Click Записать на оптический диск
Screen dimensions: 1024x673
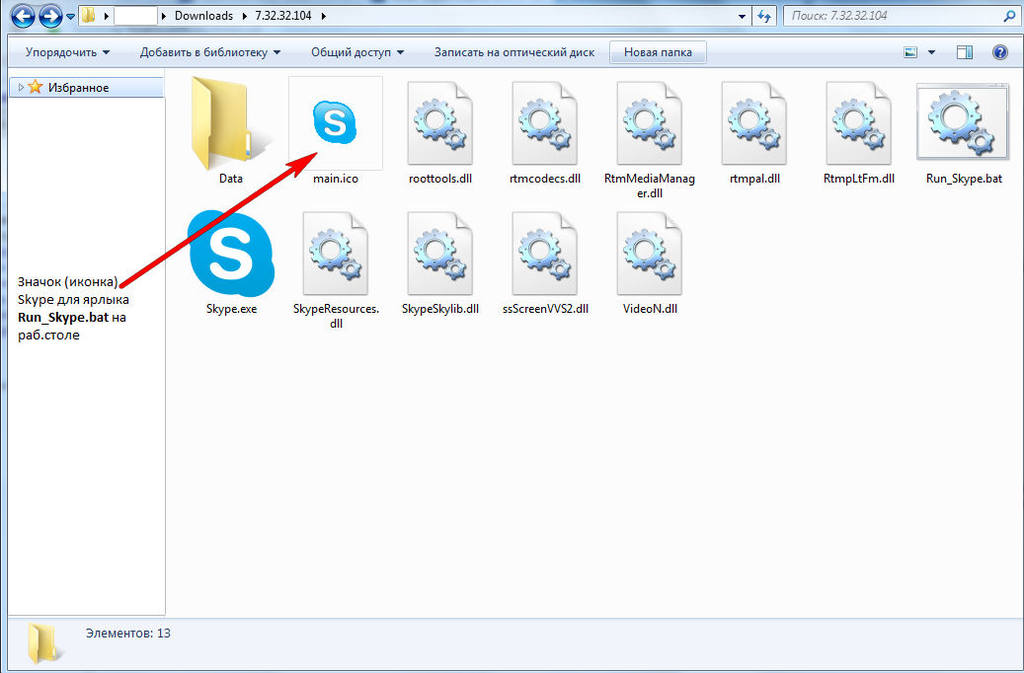tap(515, 52)
